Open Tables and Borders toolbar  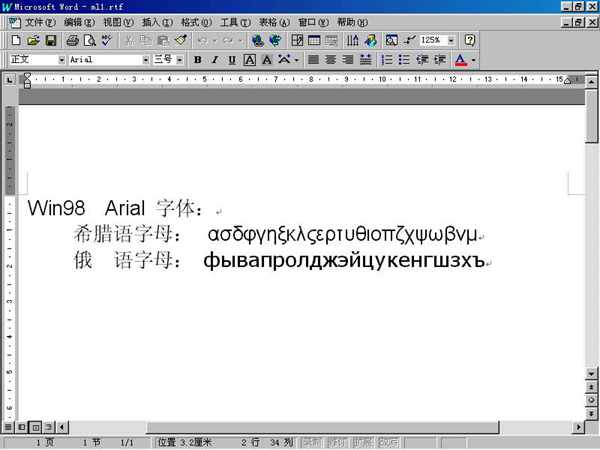click(x=297, y=40)
